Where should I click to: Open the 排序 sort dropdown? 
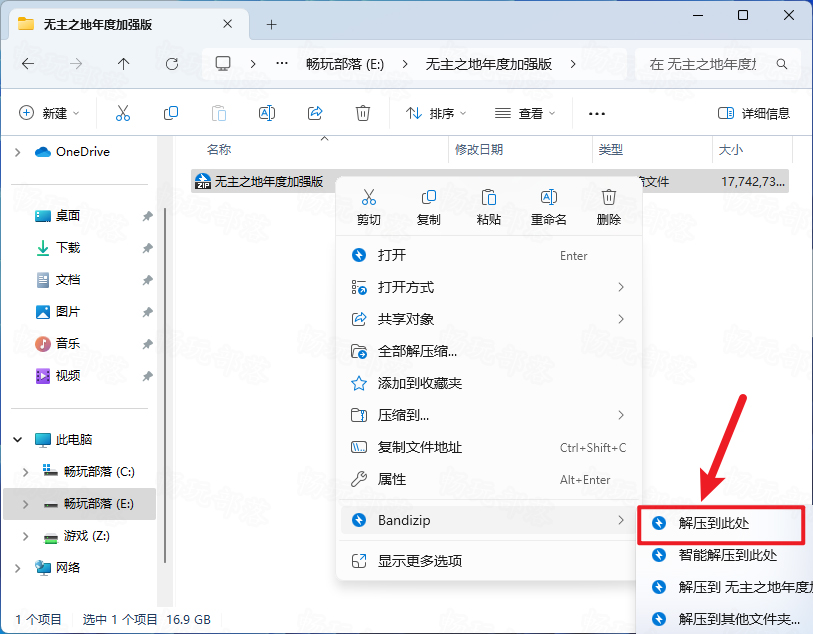436,113
